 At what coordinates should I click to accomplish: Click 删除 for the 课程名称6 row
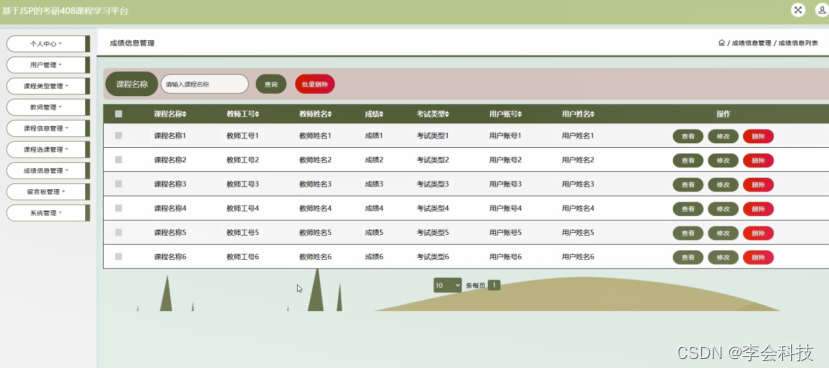point(758,258)
